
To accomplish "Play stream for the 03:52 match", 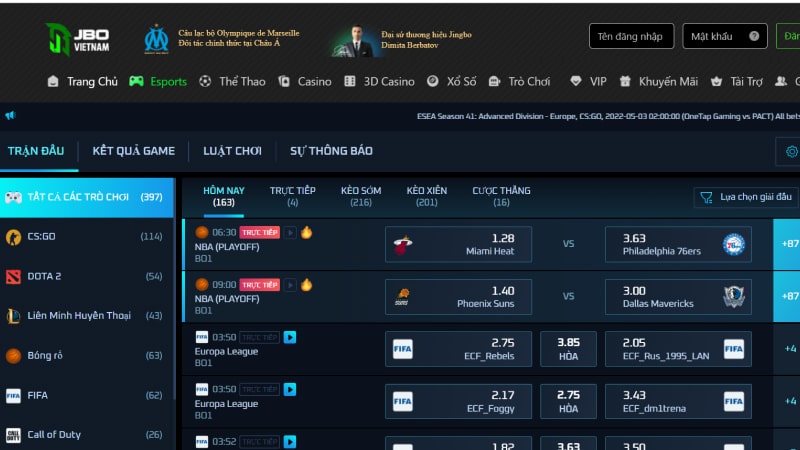I will (x=290, y=441).
